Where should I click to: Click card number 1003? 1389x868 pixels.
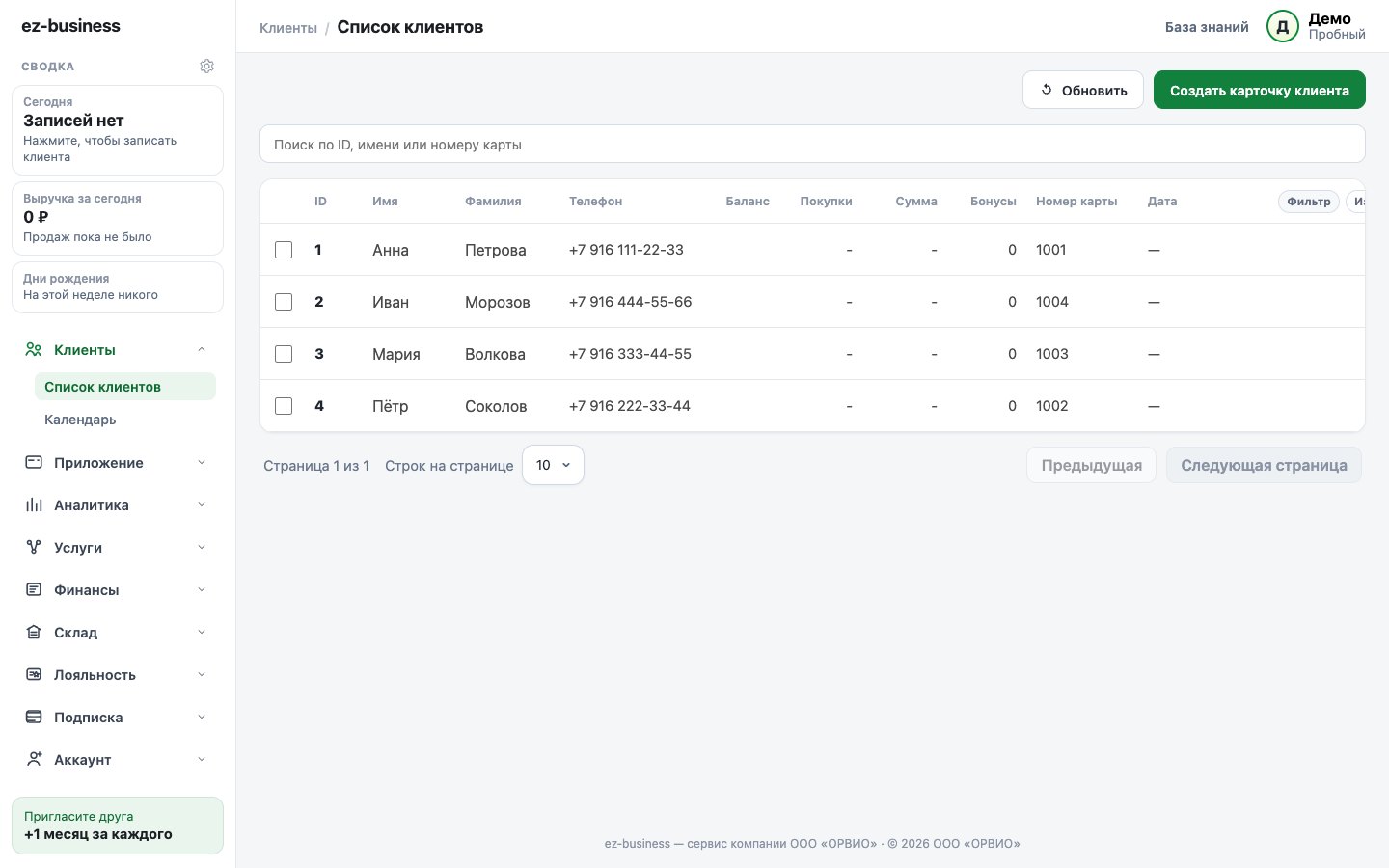(1052, 354)
